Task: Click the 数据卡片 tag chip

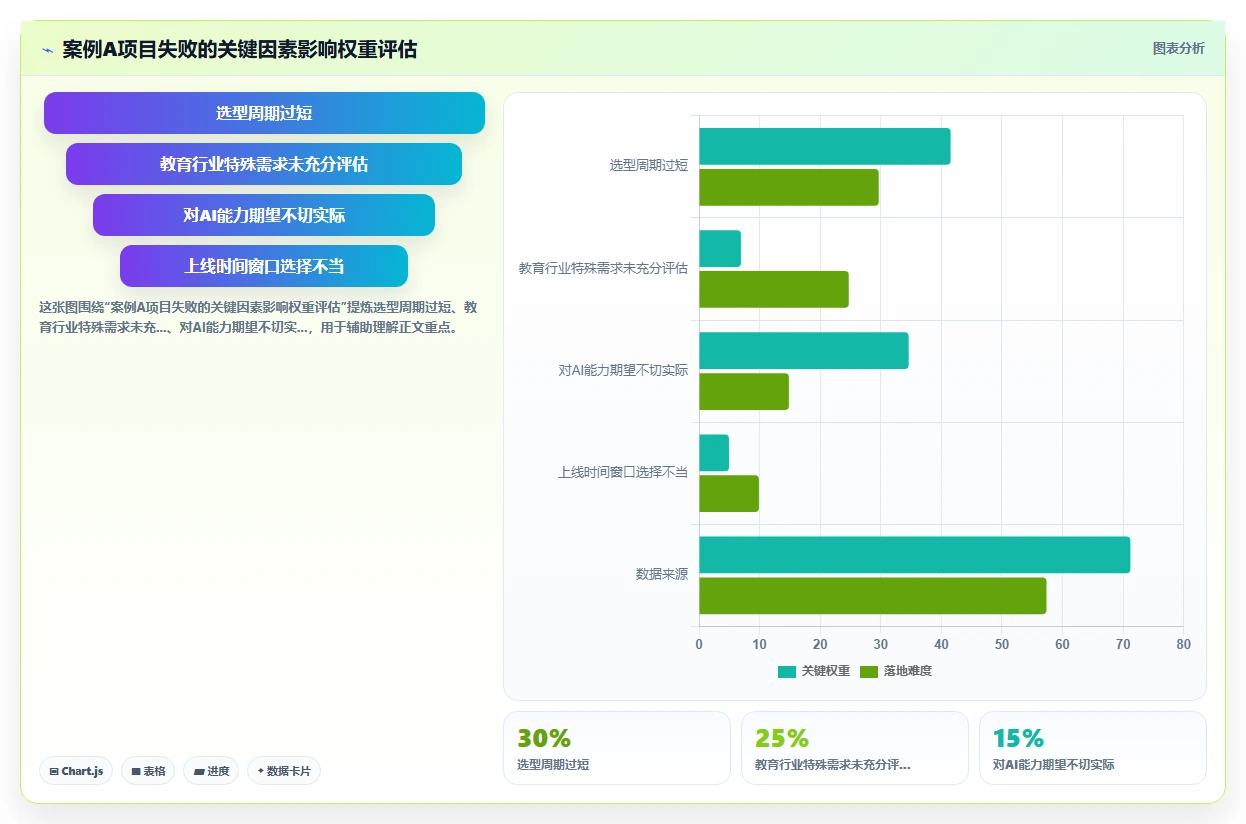Action: (x=284, y=771)
